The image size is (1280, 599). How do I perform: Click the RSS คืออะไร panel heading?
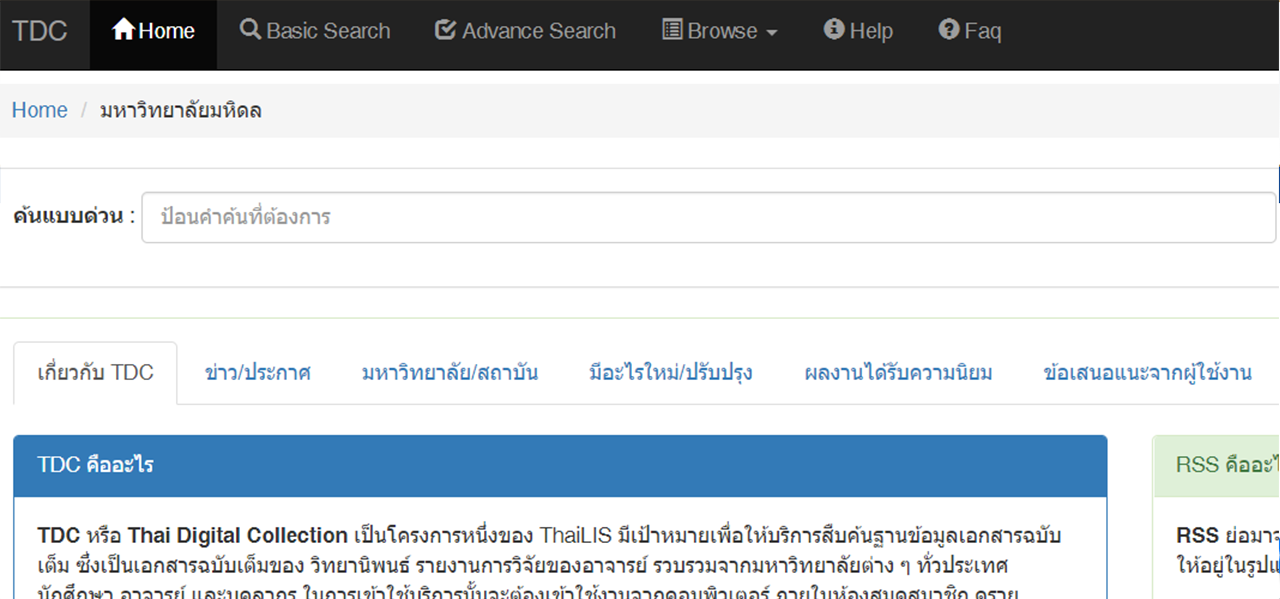point(1216,466)
